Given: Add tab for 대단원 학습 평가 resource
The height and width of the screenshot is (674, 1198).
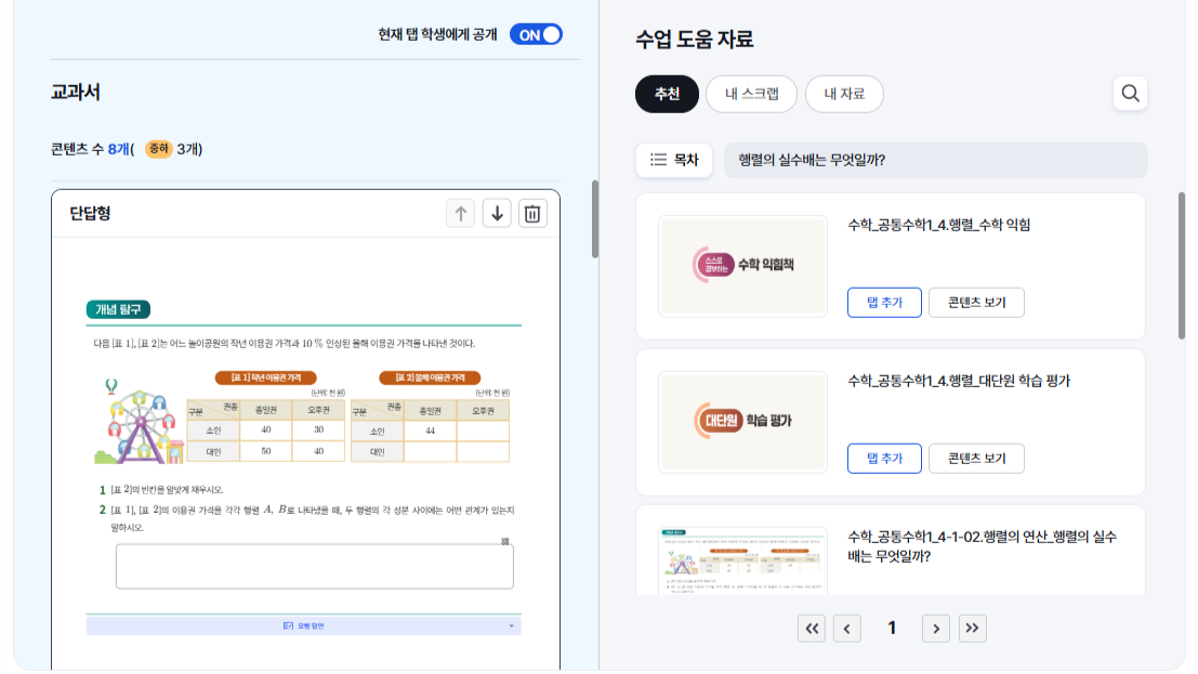Looking at the screenshot, I should tap(884, 459).
